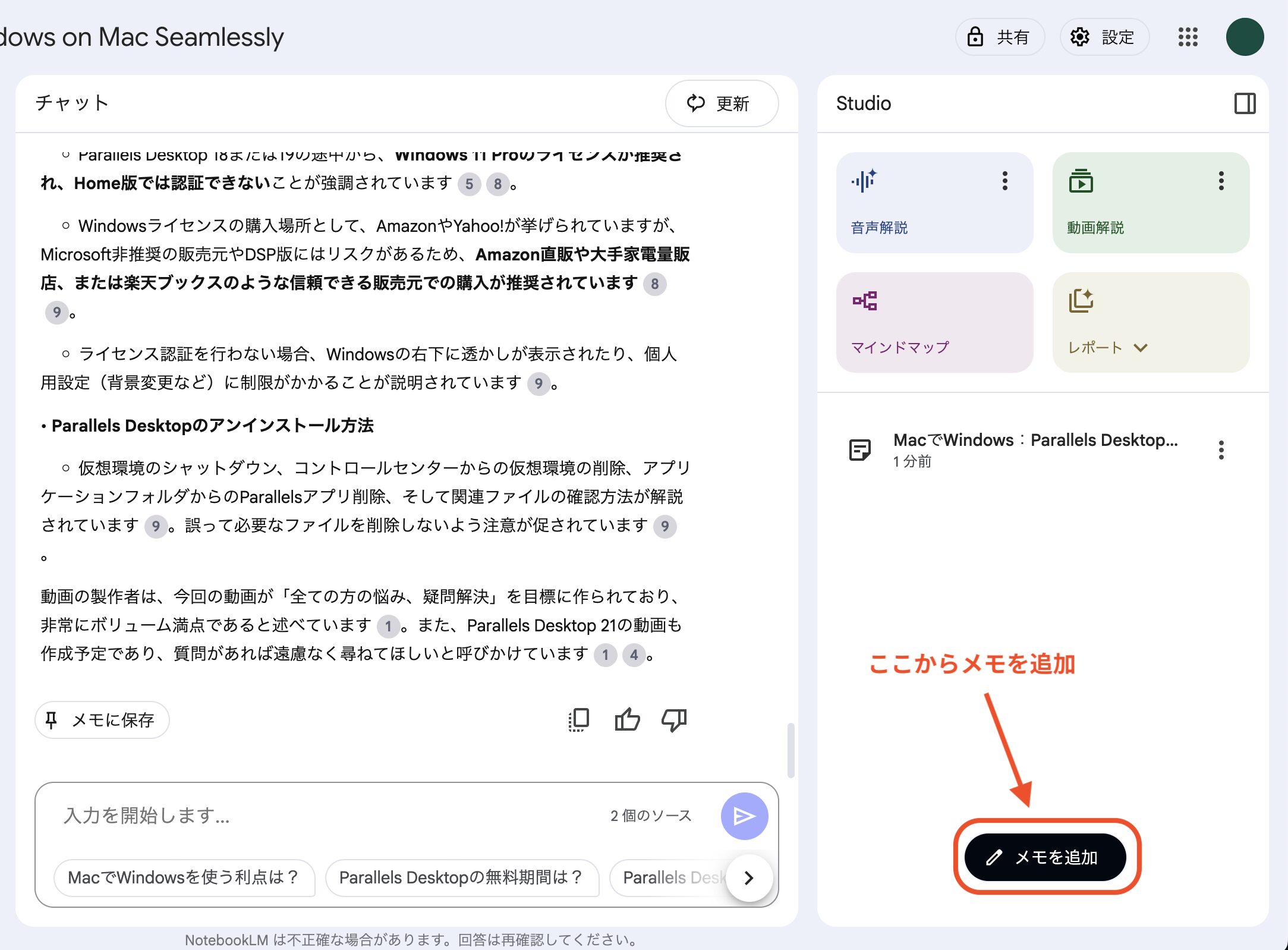Click メモを追加 add note button
Screen dimensions: 1288x950
pyautogui.click(x=1045, y=857)
